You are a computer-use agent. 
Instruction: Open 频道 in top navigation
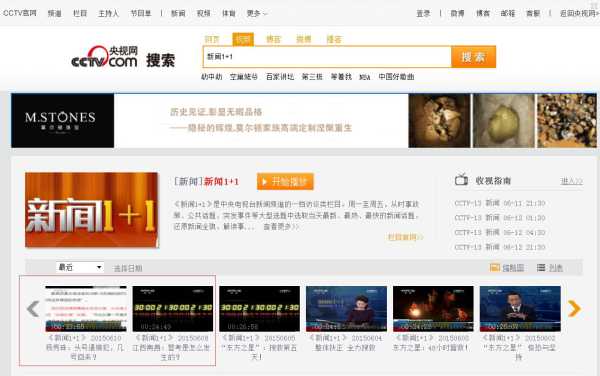54,14
